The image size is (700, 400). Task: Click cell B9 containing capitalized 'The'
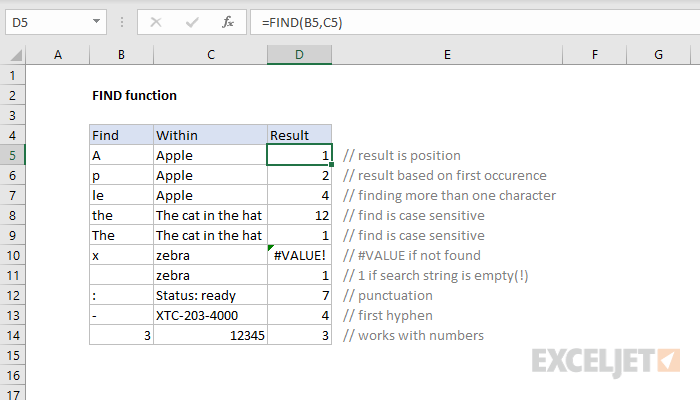tap(121, 235)
